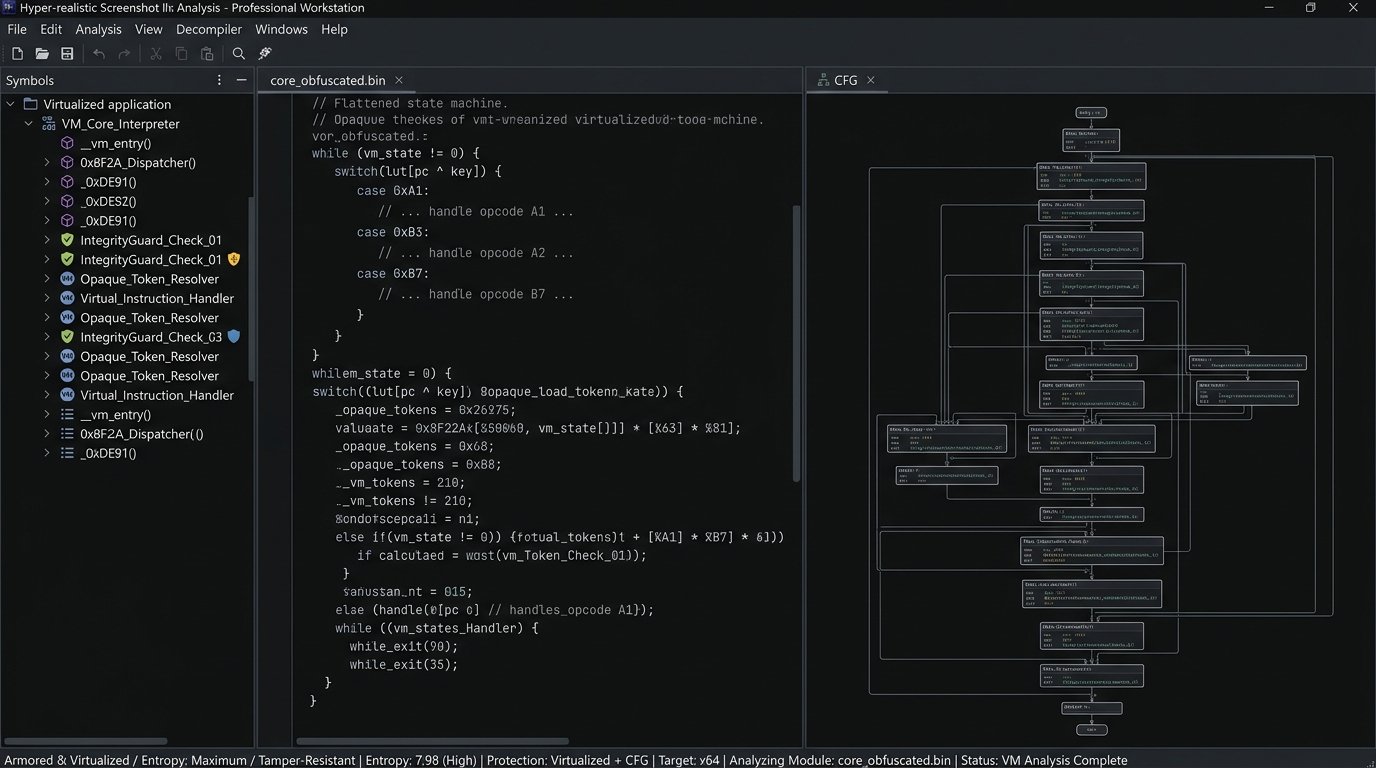The height and width of the screenshot is (768, 1376).
Task: Open the Help menu
Action: [x=334, y=29]
